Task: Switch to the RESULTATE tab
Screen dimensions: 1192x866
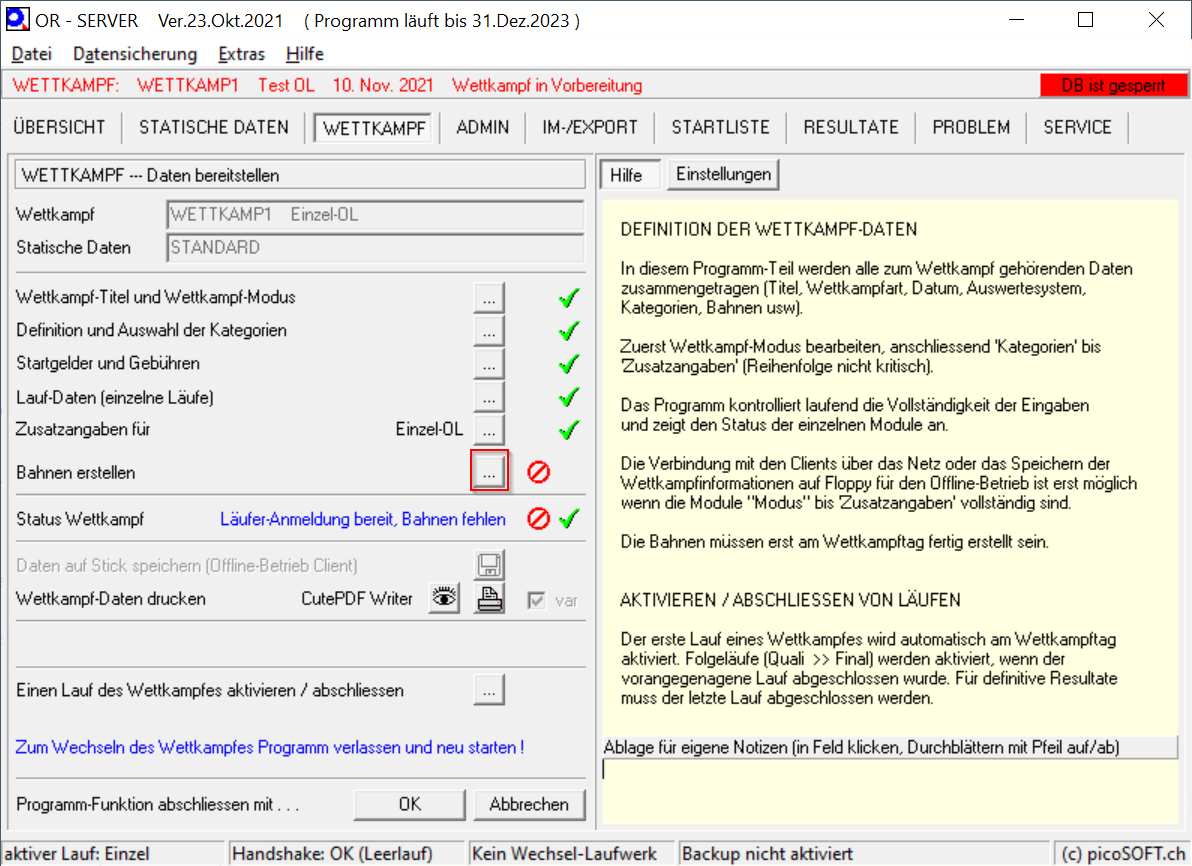Action: [851, 127]
